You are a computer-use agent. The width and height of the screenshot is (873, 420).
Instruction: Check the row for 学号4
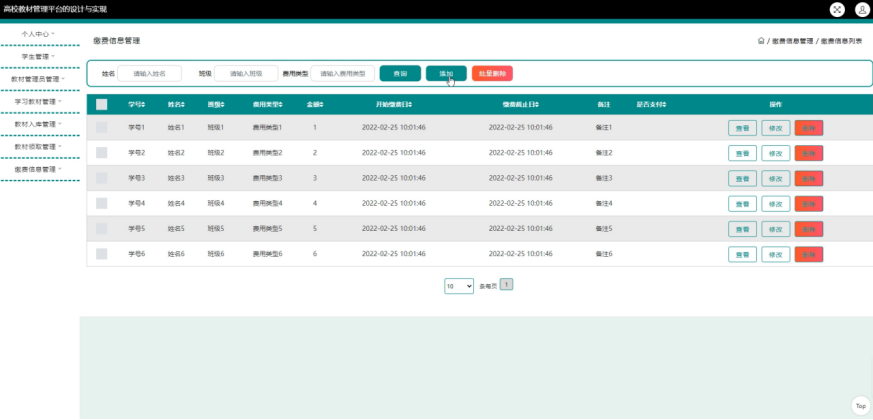coord(101,203)
